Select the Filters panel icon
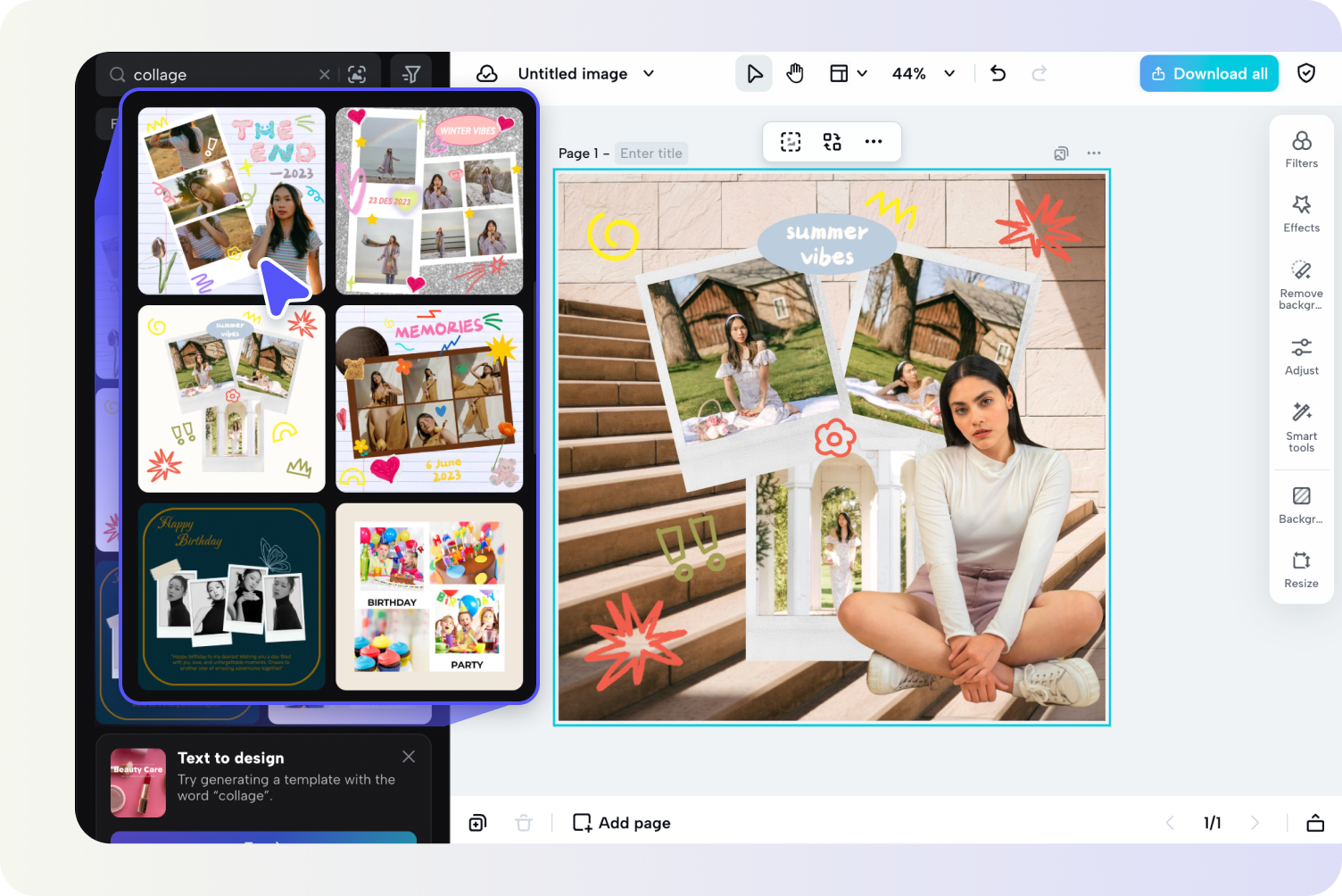 click(x=1301, y=147)
